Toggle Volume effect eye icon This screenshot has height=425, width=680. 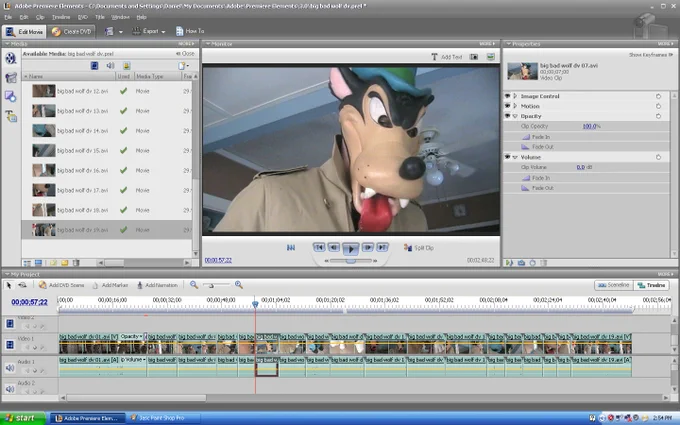507,157
